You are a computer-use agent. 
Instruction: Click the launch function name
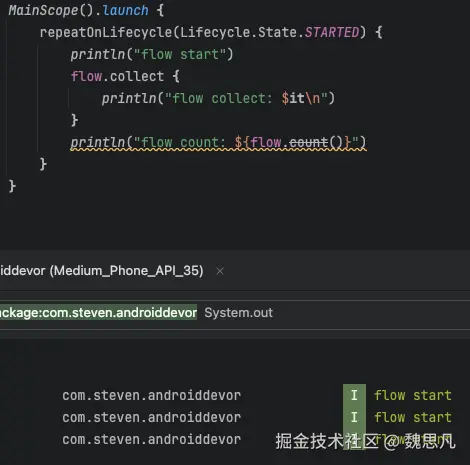(125, 10)
